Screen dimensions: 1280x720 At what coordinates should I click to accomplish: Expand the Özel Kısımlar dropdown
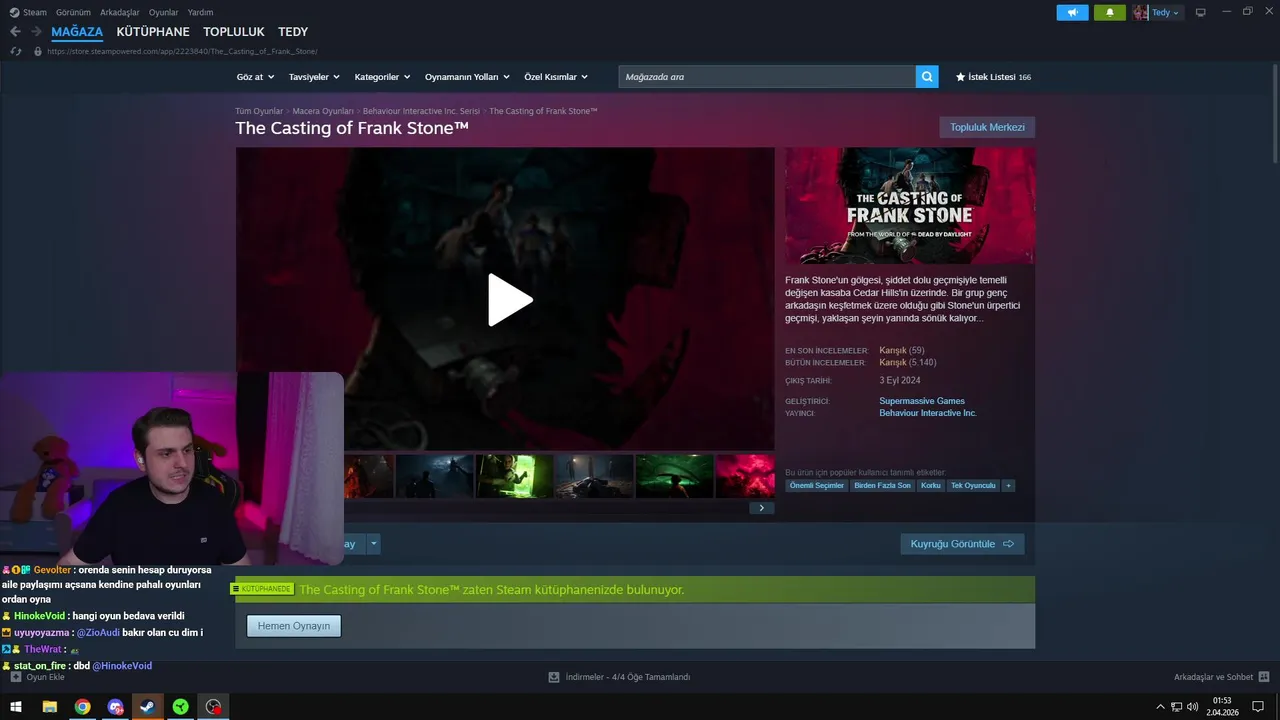(x=556, y=77)
